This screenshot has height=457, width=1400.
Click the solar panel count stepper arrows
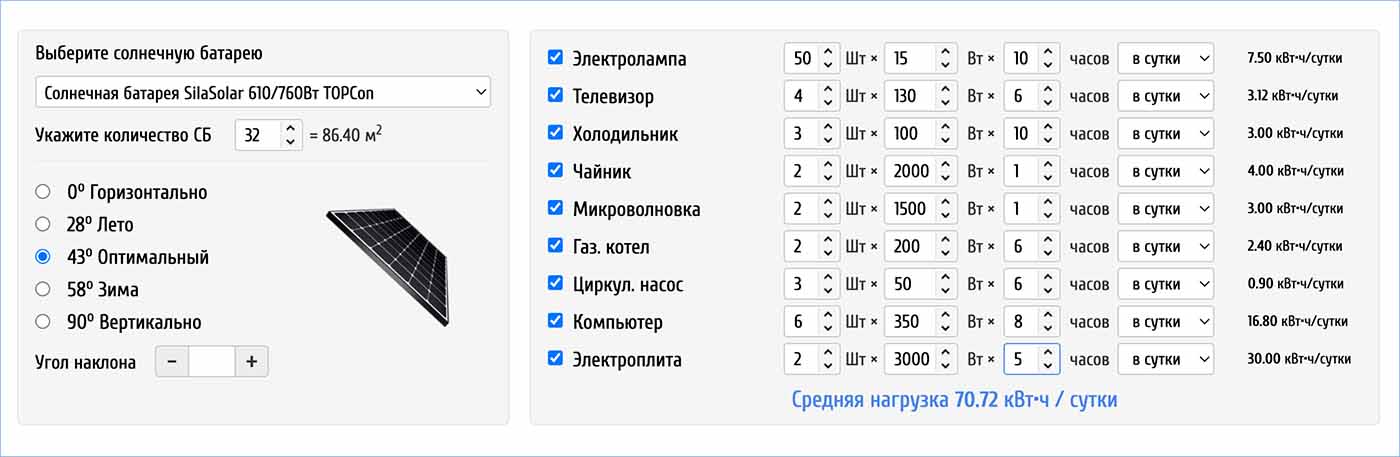[x=290, y=134]
